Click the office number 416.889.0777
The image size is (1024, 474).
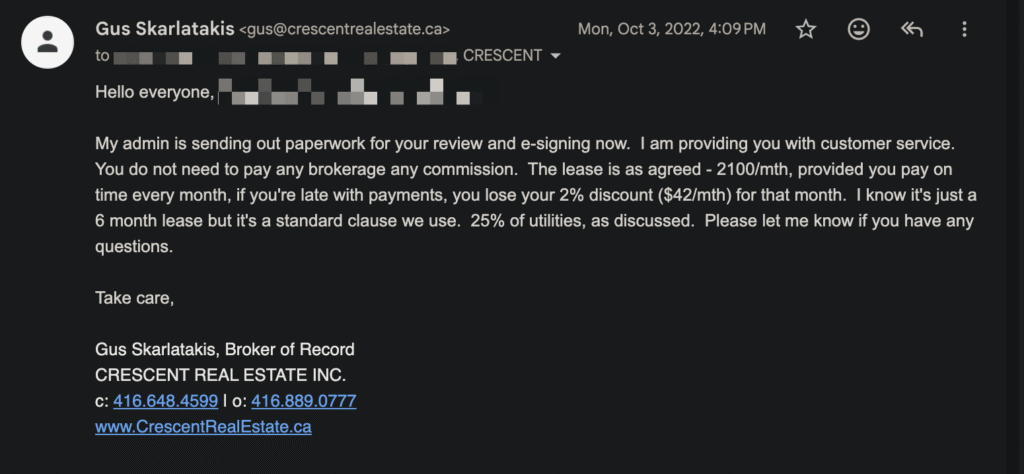[303, 401]
